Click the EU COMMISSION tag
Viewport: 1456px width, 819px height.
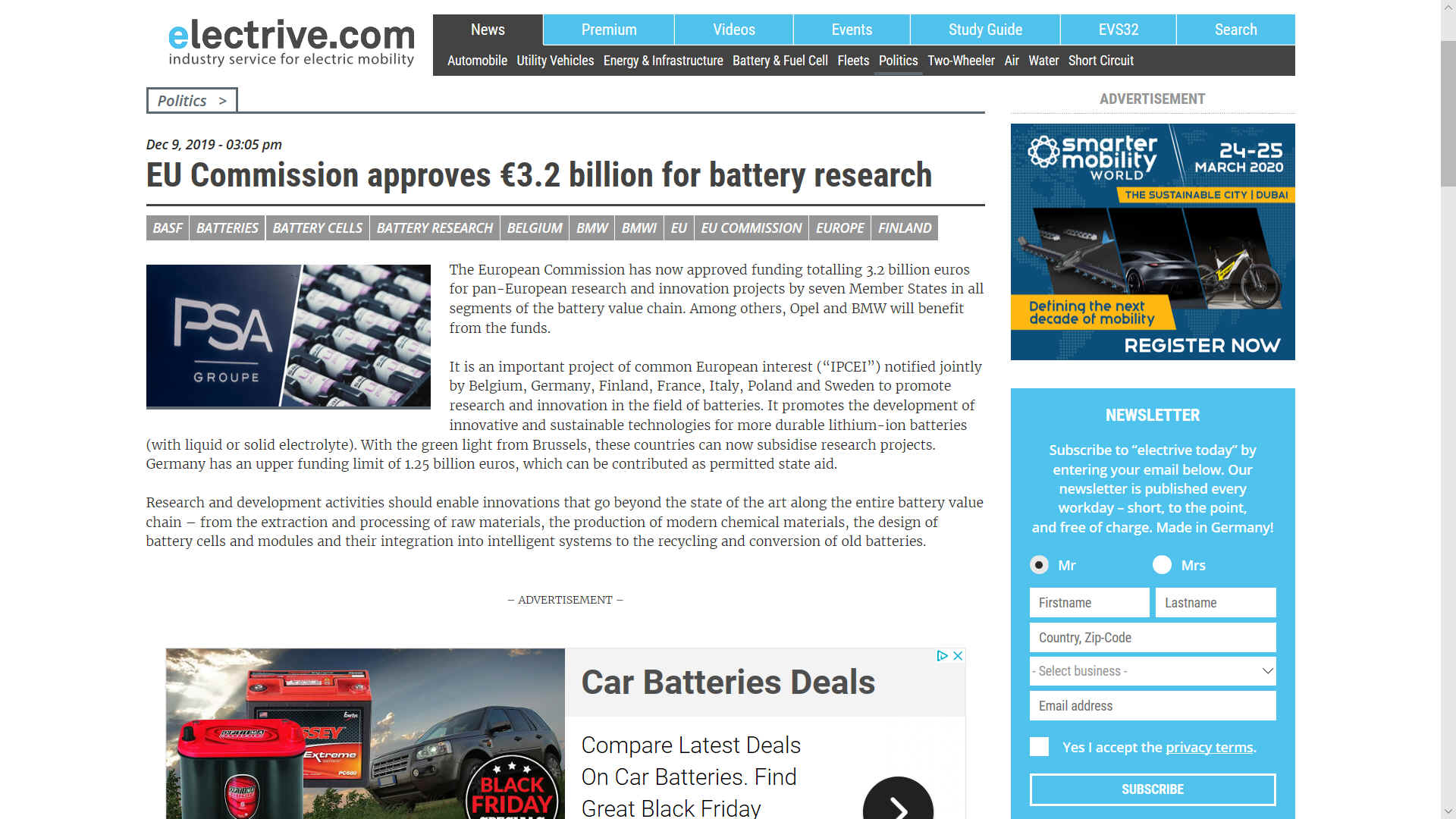click(752, 228)
